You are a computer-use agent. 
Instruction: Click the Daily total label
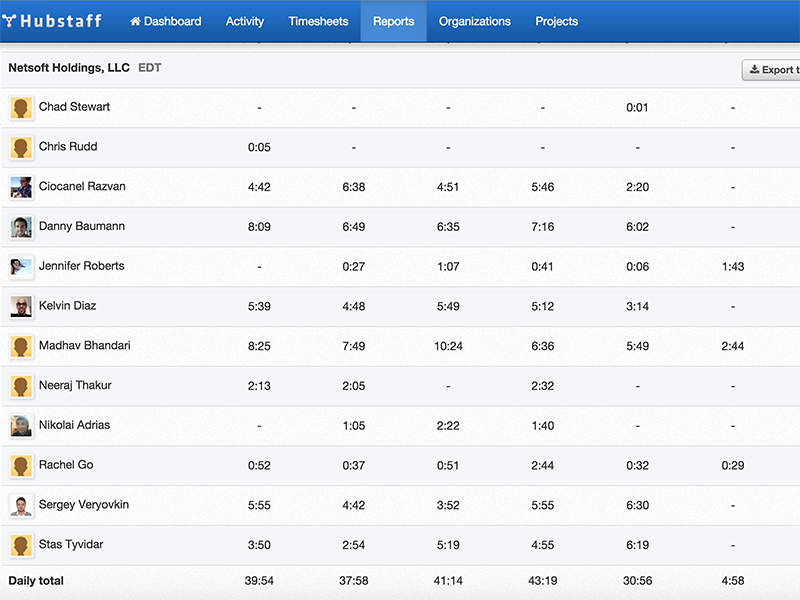click(x=36, y=581)
